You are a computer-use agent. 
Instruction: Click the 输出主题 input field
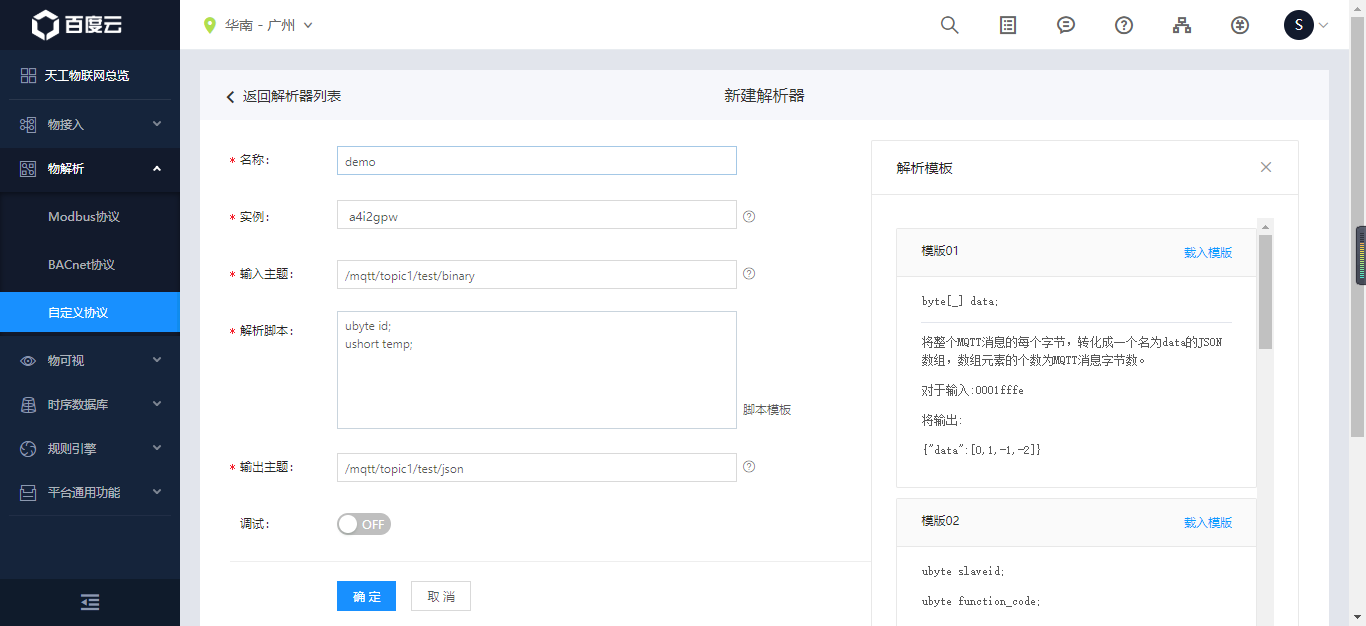point(537,468)
